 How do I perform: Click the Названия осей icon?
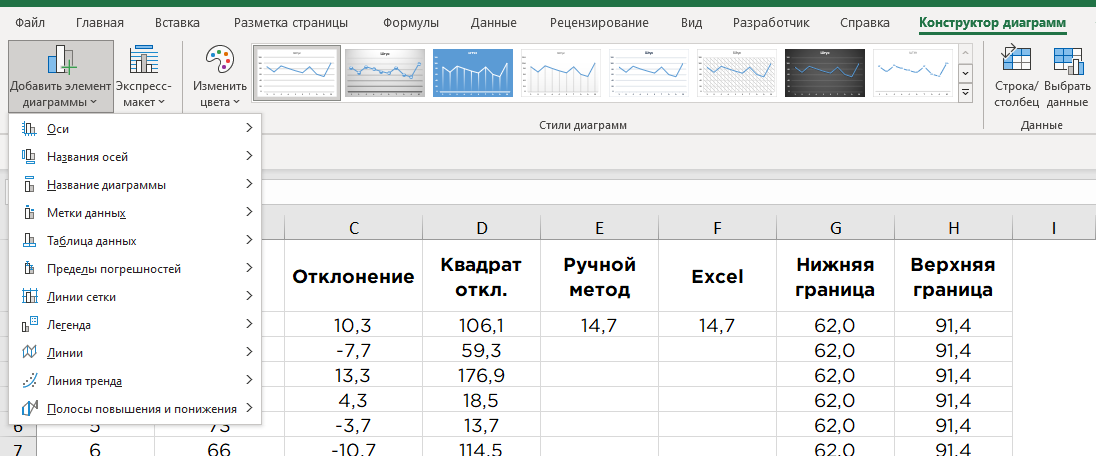29,157
